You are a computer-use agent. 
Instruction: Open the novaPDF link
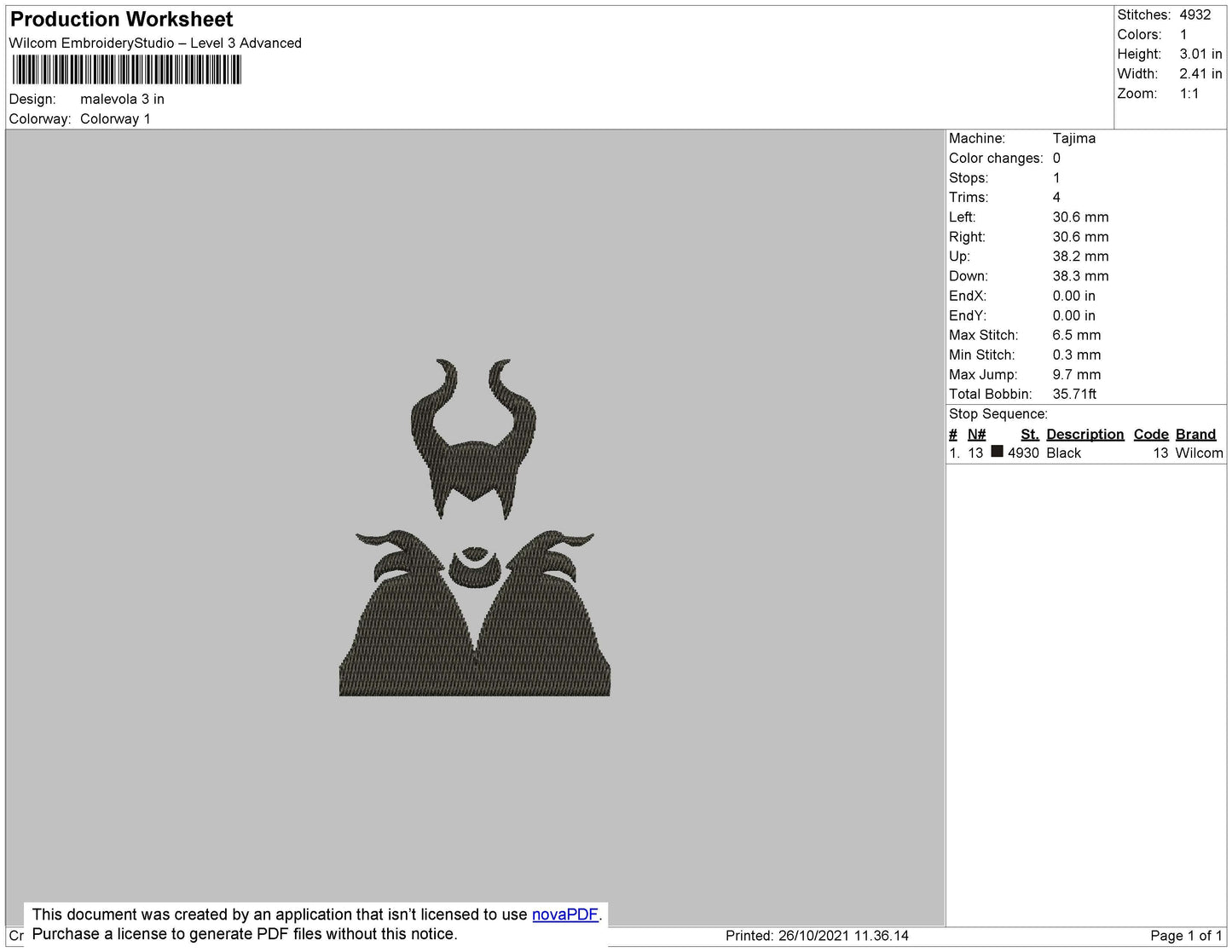tap(565, 914)
